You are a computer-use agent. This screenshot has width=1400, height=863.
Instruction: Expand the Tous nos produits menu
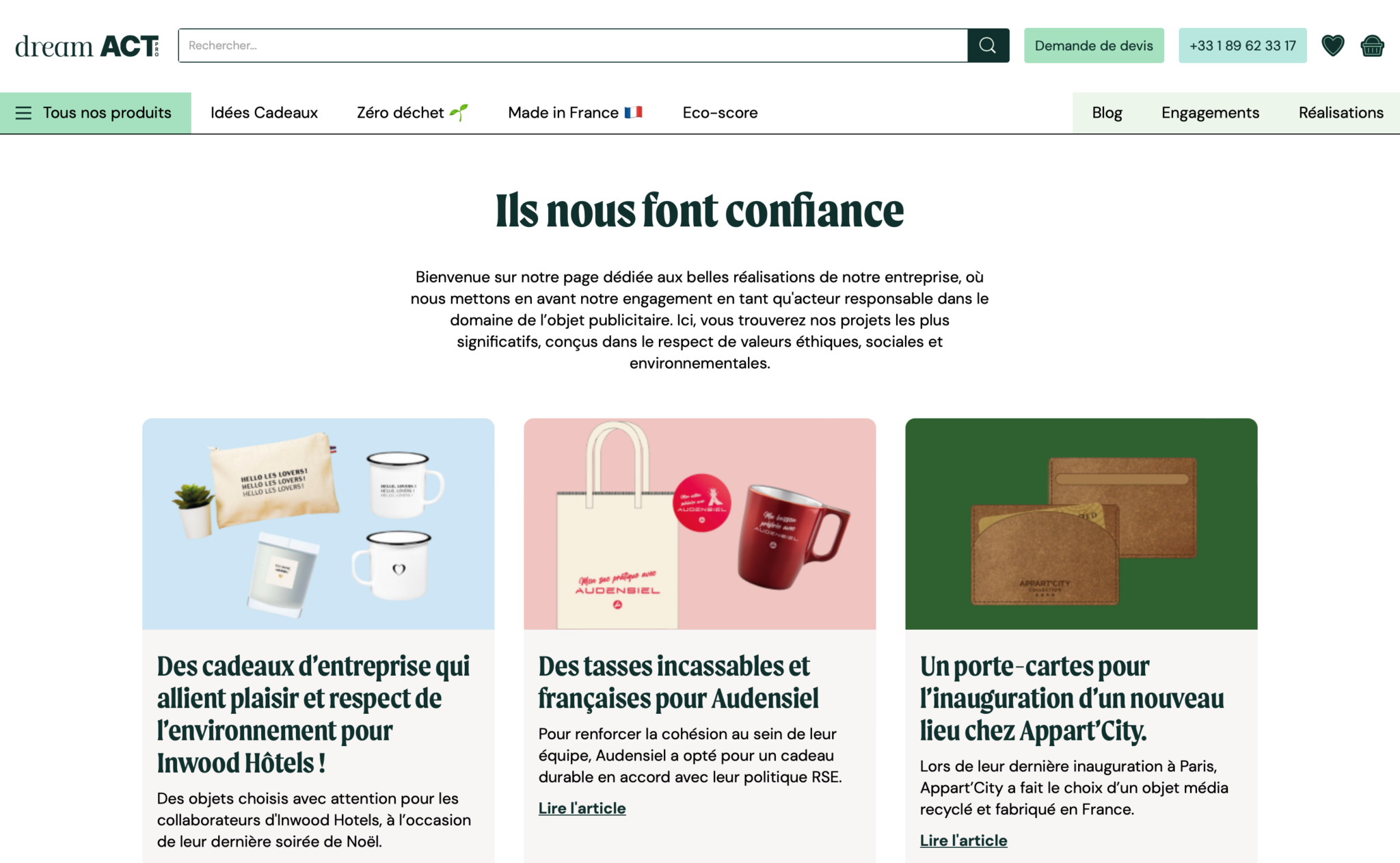coord(96,113)
